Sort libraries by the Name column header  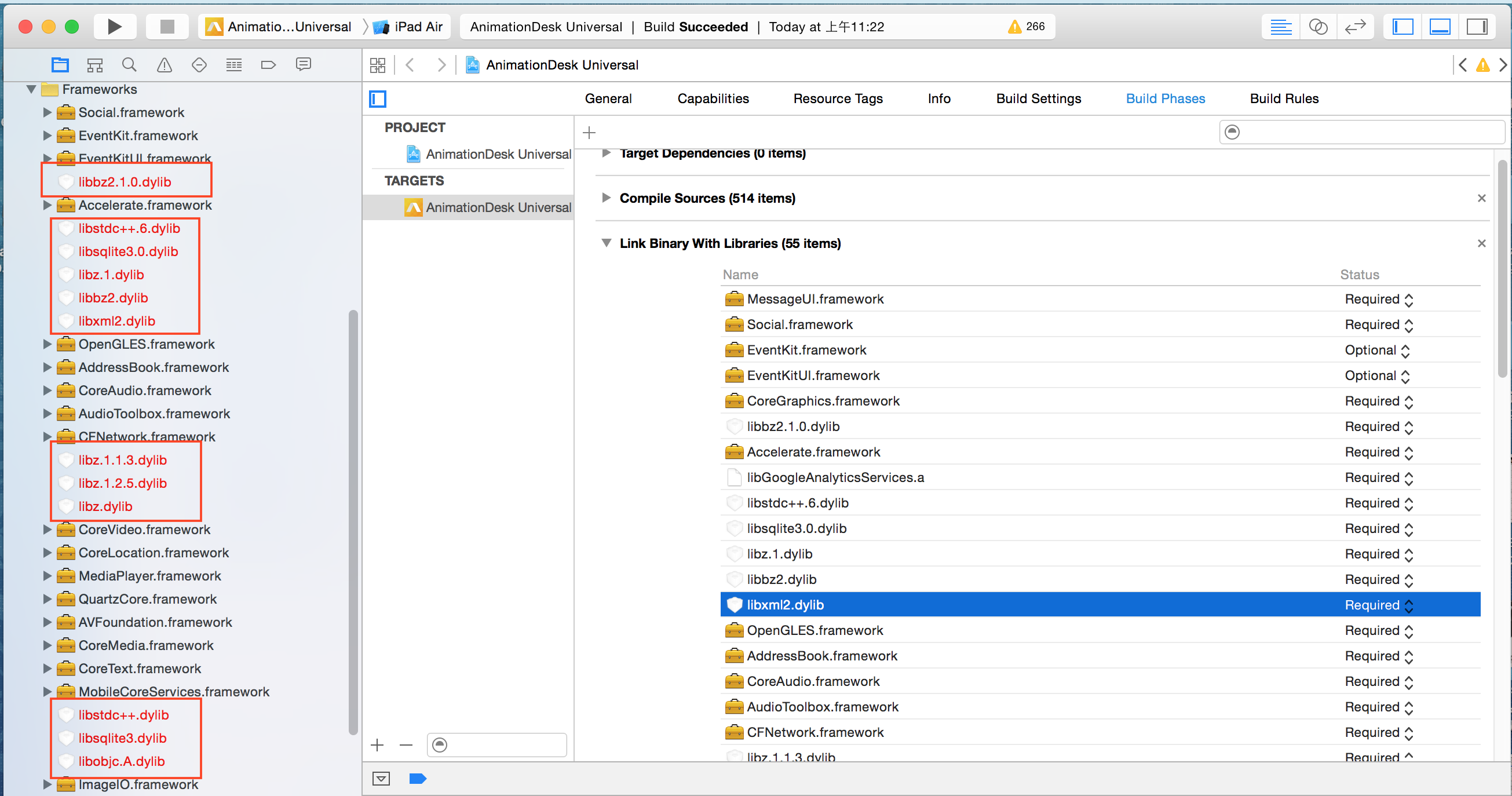[x=740, y=275]
